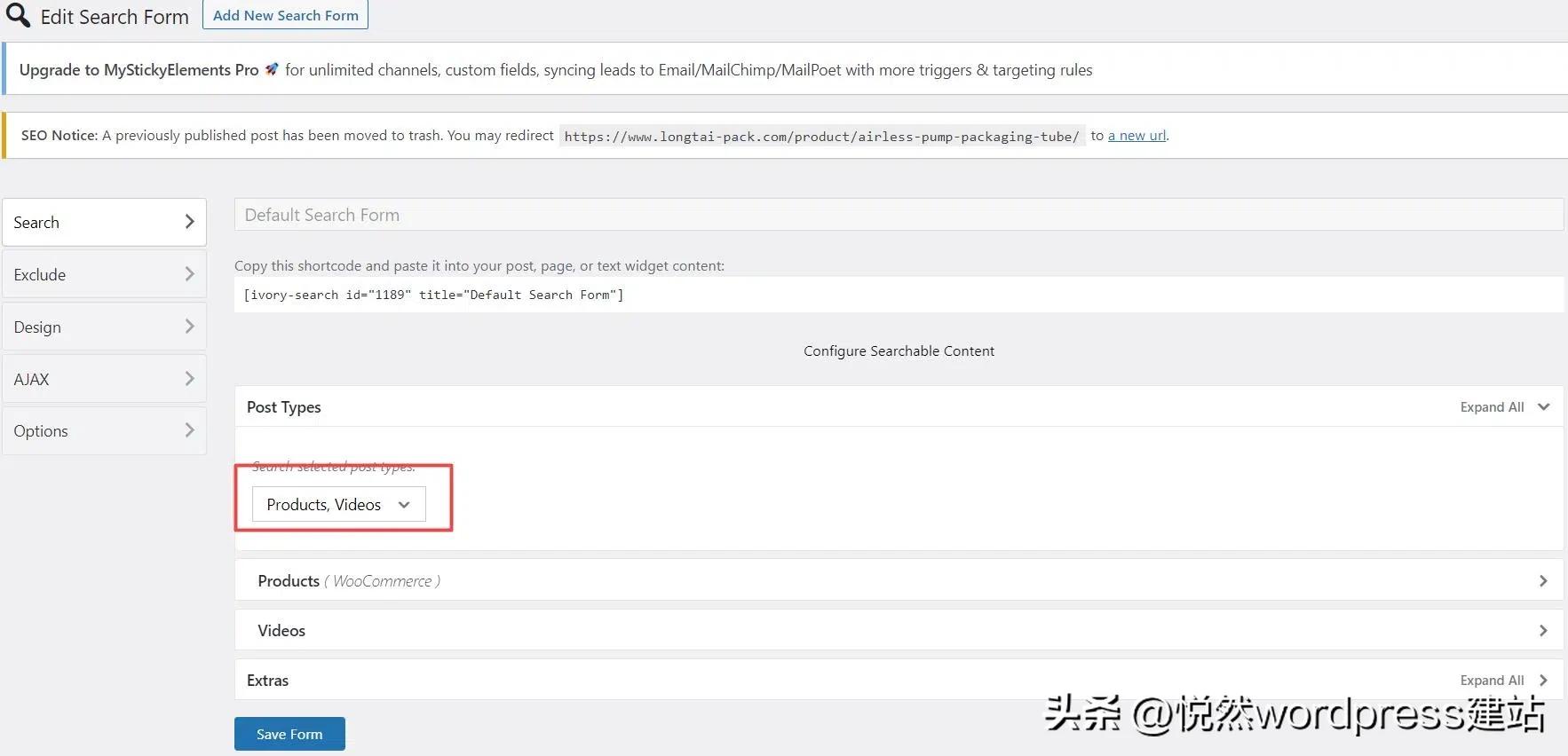Click the magnifying glass search icon

[x=18, y=15]
